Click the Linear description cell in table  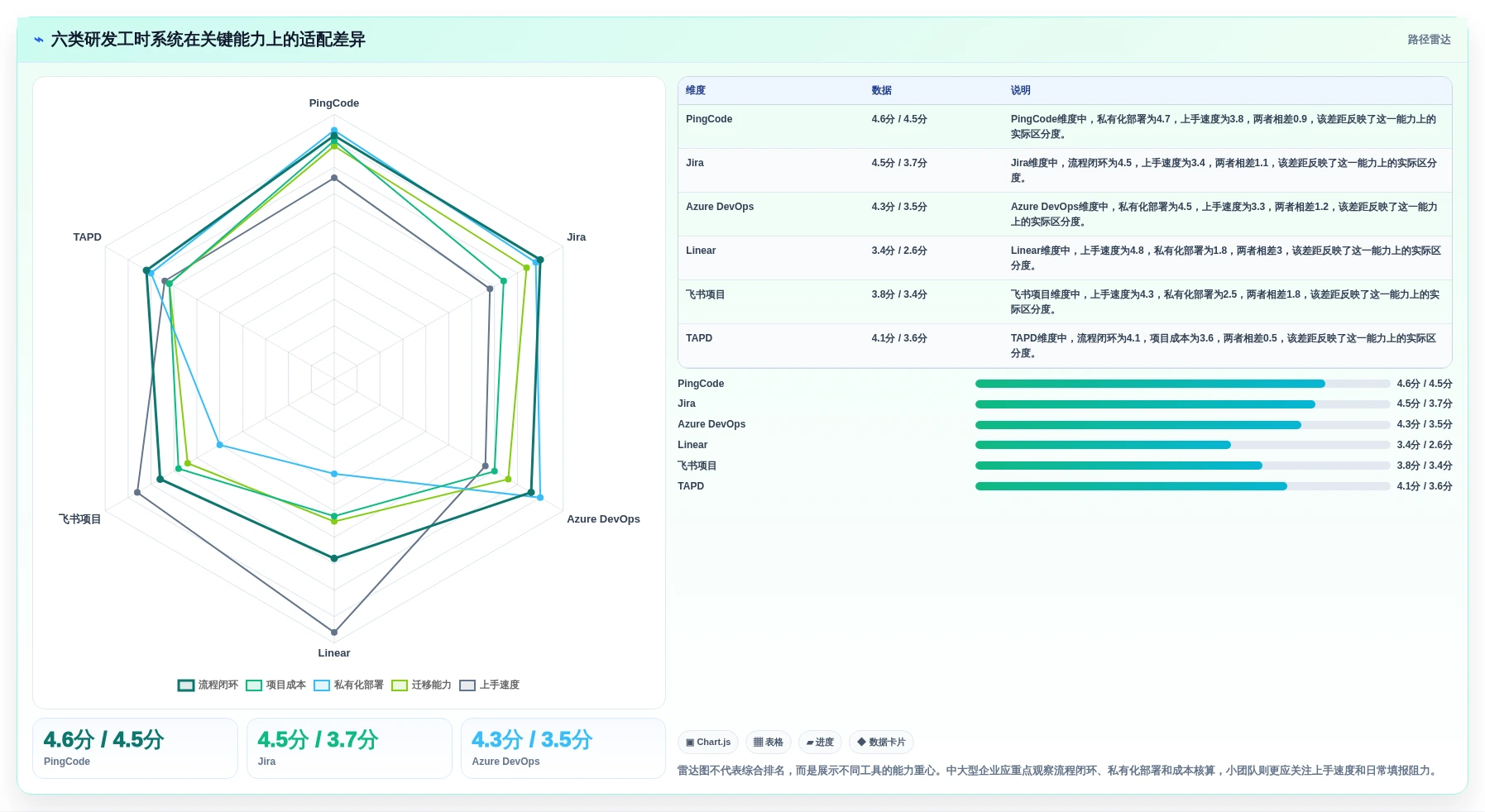click(x=1226, y=258)
